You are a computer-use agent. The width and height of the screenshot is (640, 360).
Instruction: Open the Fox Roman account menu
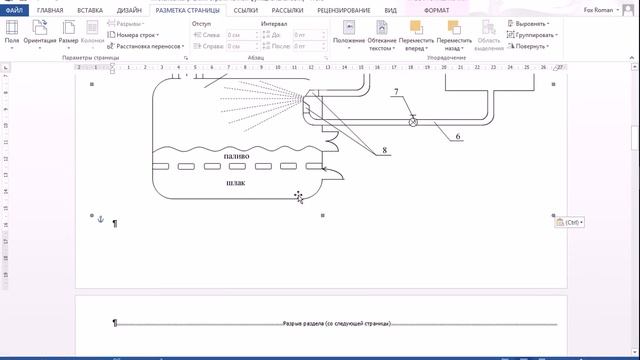click(x=601, y=10)
